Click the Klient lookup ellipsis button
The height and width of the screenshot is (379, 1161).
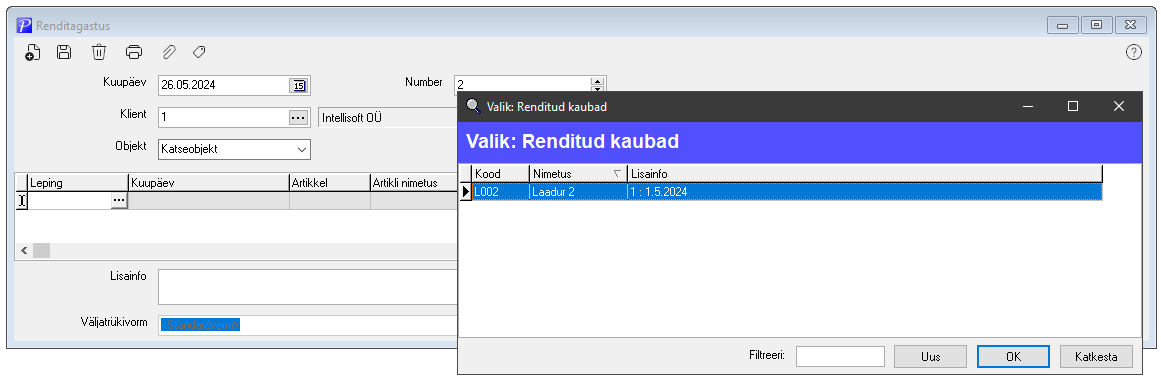(298, 117)
